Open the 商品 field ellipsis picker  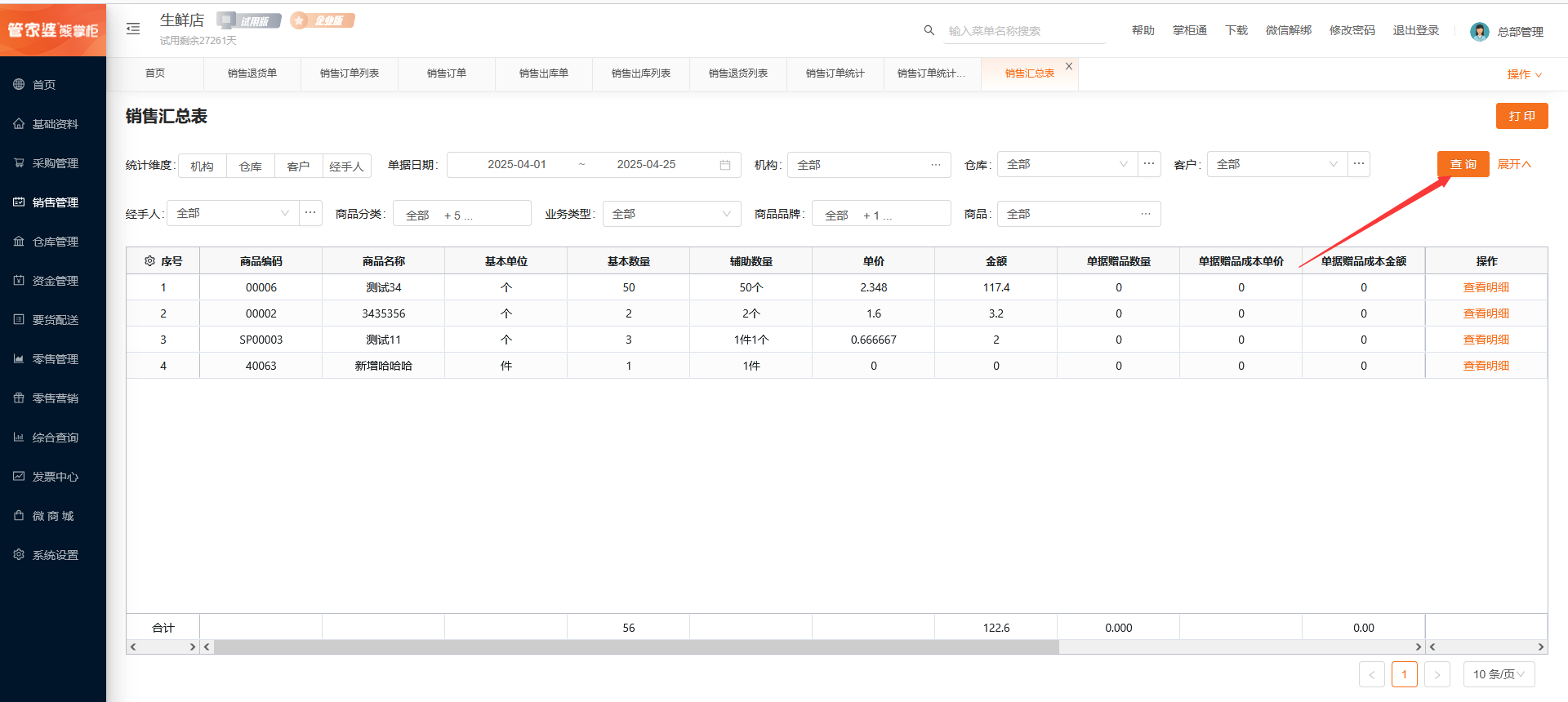pyautogui.click(x=1146, y=214)
